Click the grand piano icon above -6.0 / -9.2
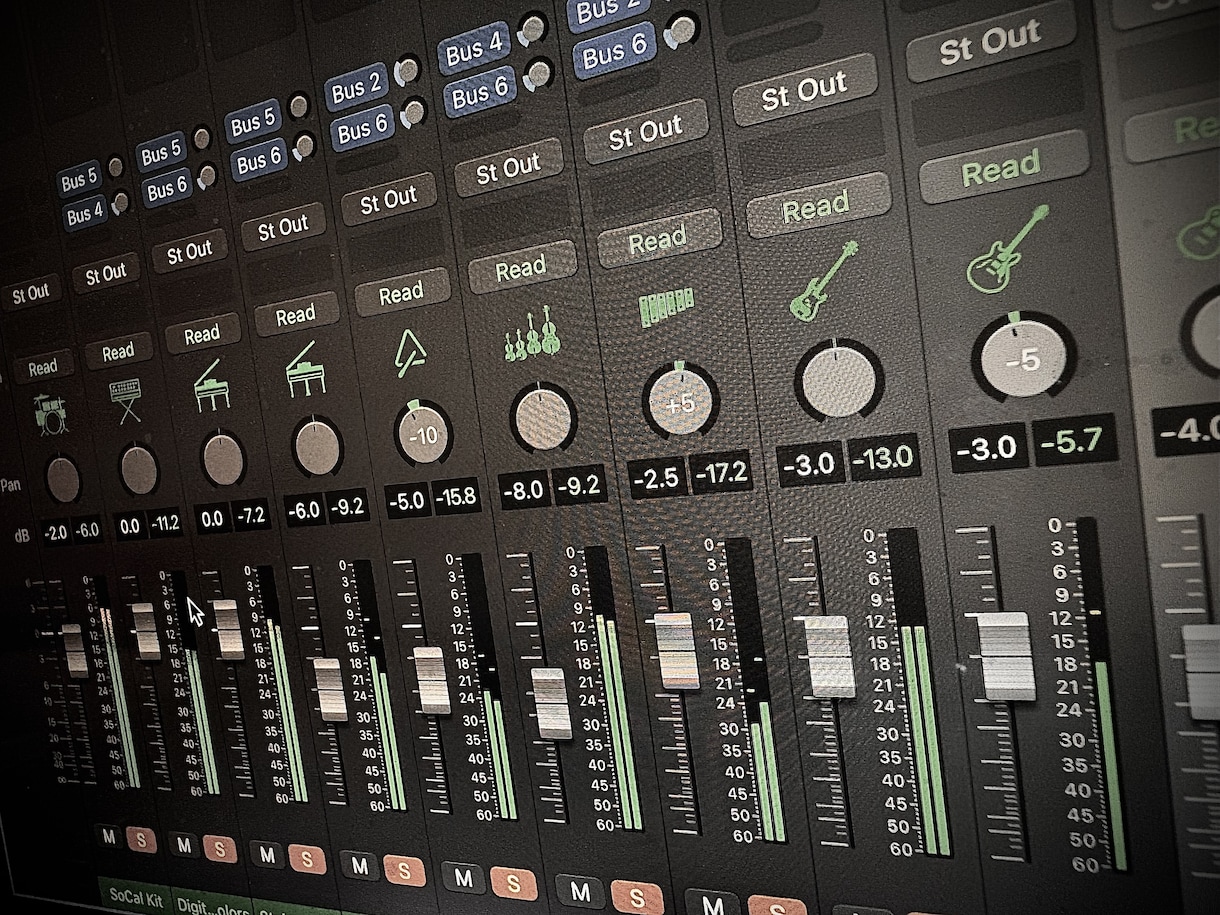 coord(305,369)
